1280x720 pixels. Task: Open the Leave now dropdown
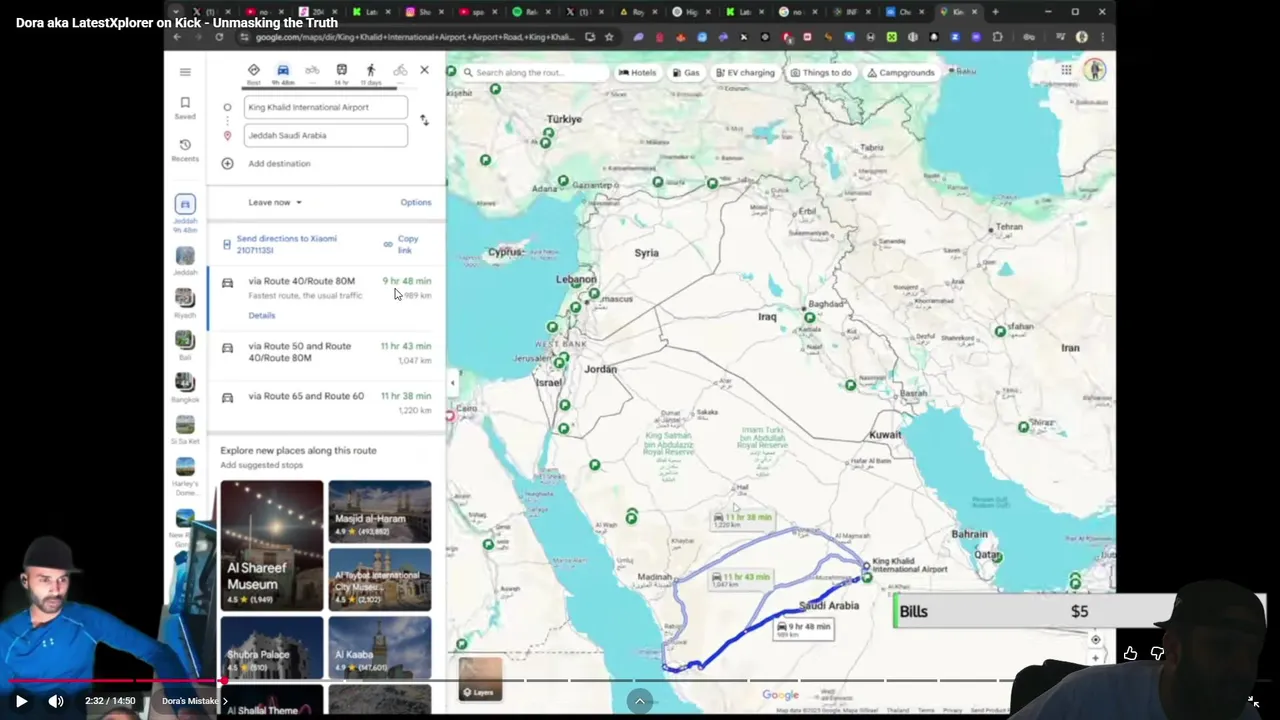[x=275, y=202]
